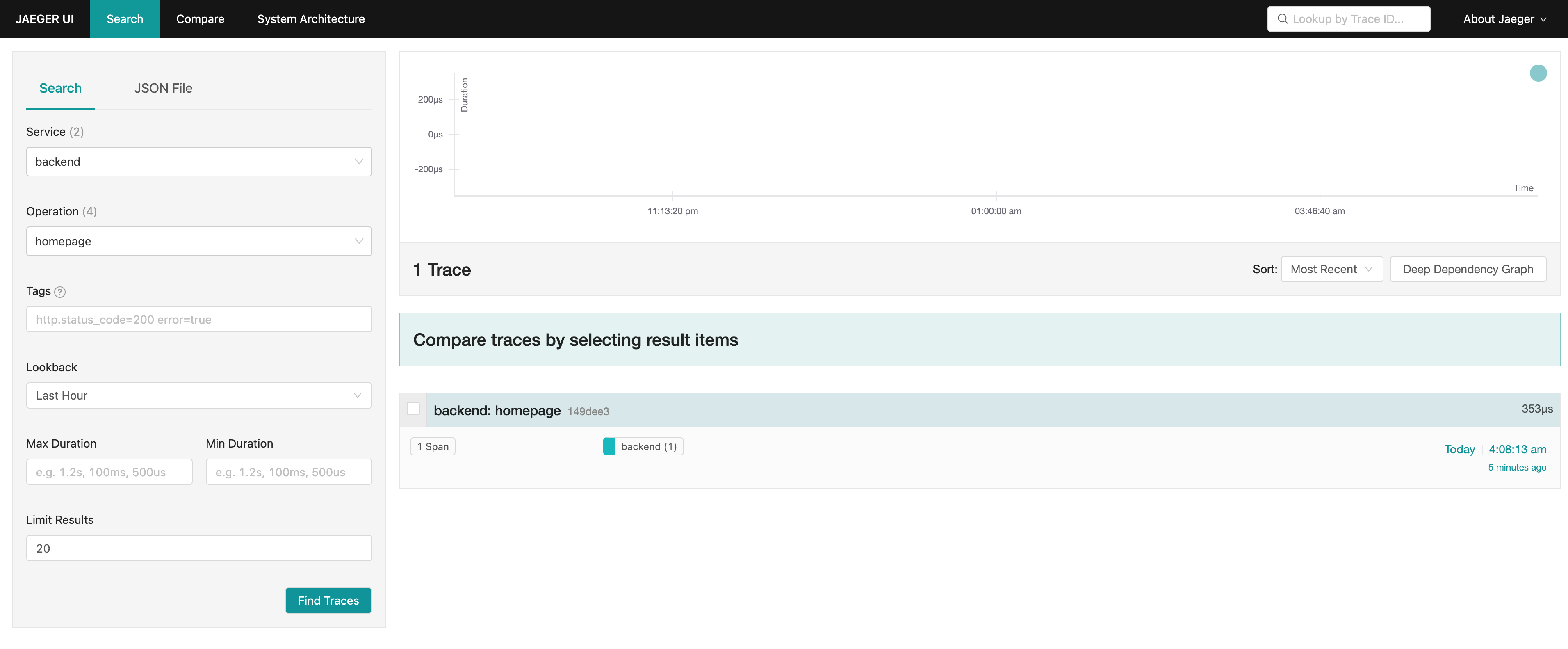Image resolution: width=1568 pixels, height=649 pixels.
Task: Click the teal backend service color square
Action: [x=609, y=446]
